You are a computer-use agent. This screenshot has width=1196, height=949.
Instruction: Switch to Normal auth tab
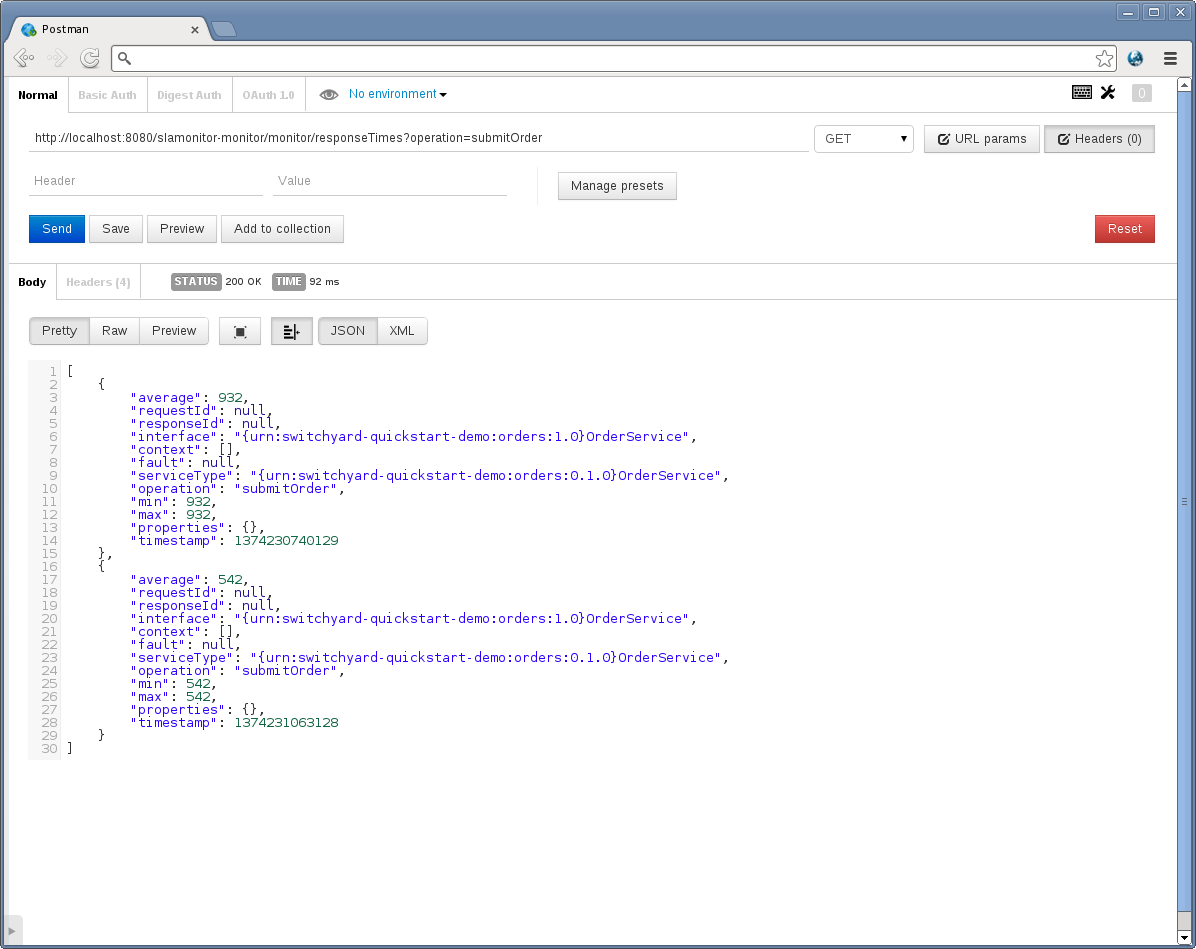pyautogui.click(x=37, y=95)
